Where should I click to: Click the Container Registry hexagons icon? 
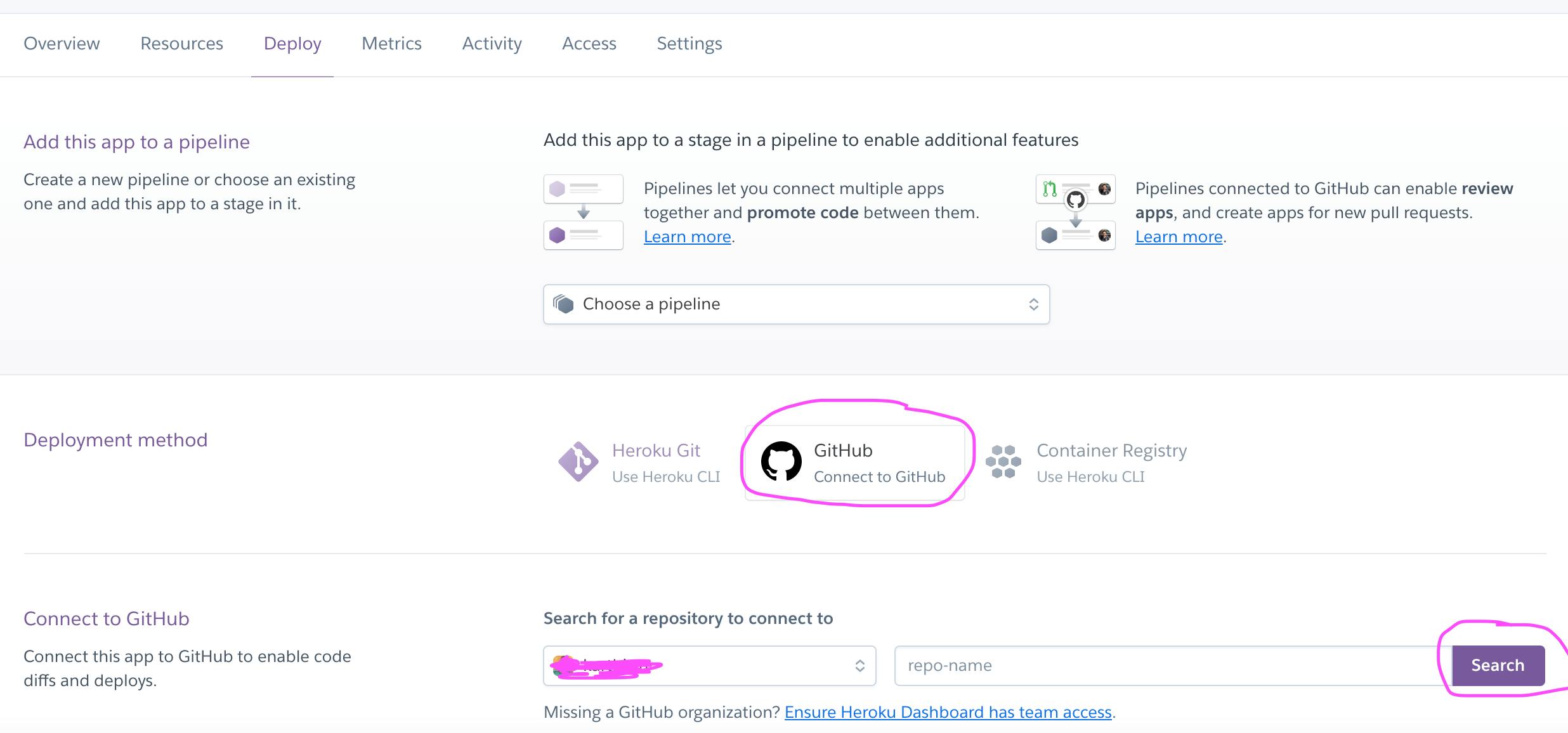pyautogui.click(x=1003, y=462)
